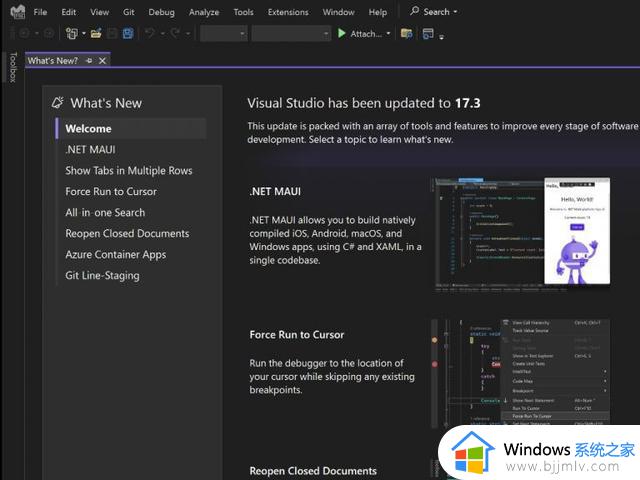
Task: Open the Help menu
Action: coord(378,12)
